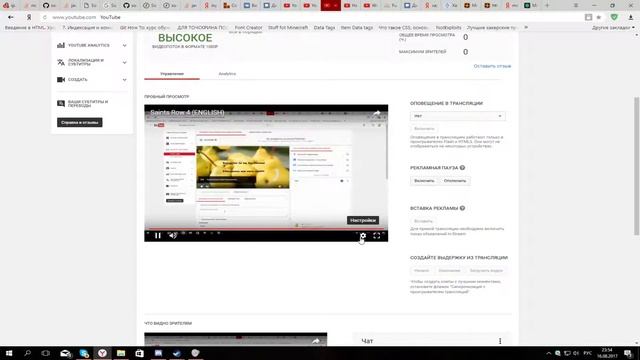The height and width of the screenshot is (360, 640).
Task: Click Включить under Рекламная пауза
Action: pyautogui.click(x=424, y=181)
